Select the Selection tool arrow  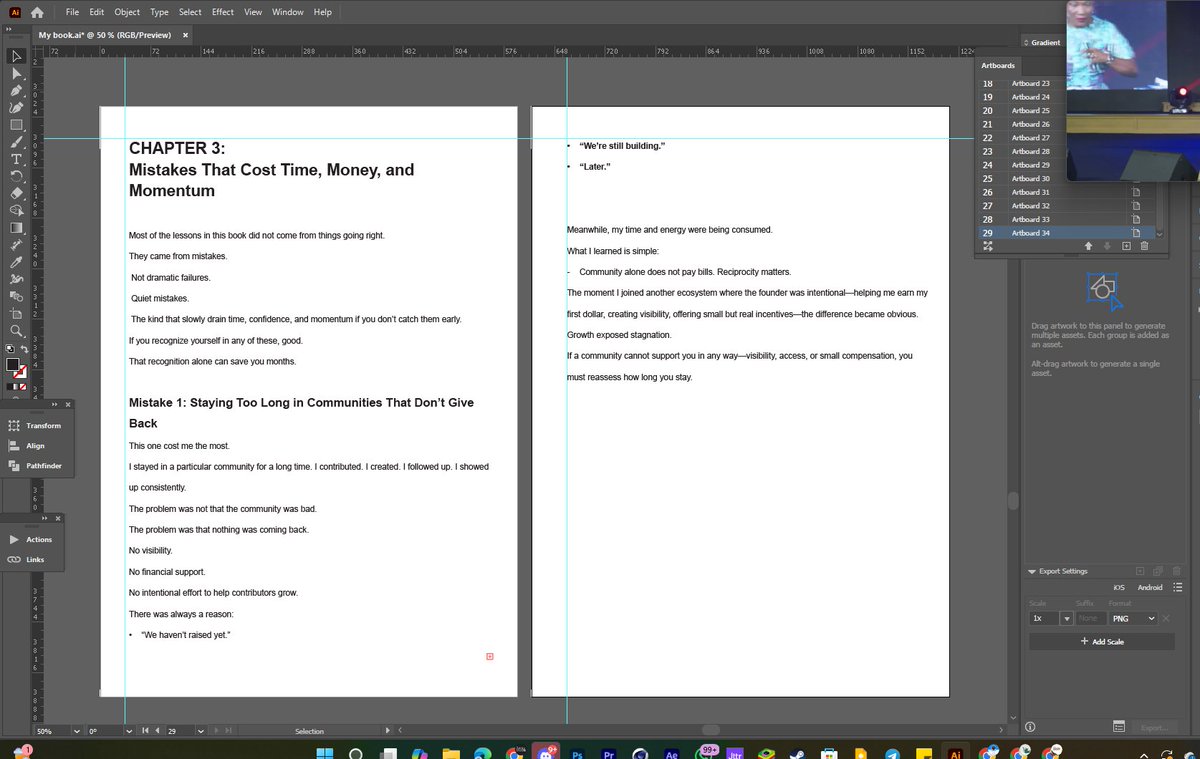pos(16,57)
